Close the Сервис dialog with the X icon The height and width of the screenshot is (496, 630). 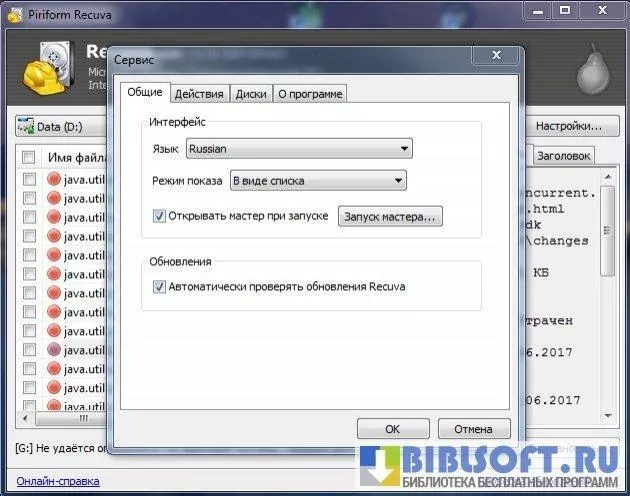click(x=496, y=55)
